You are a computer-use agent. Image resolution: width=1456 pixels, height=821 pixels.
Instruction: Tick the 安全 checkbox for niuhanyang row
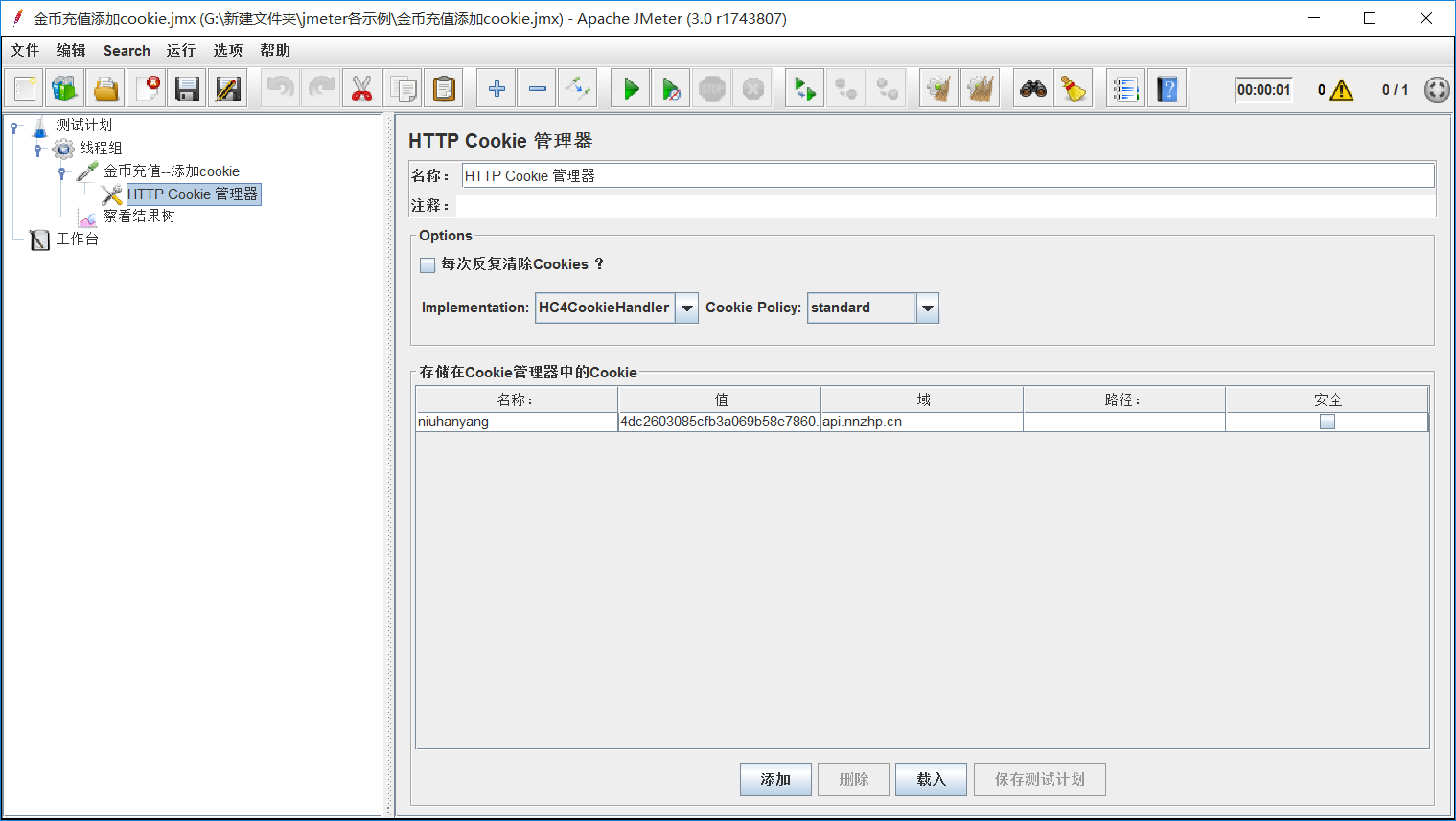pyautogui.click(x=1328, y=422)
